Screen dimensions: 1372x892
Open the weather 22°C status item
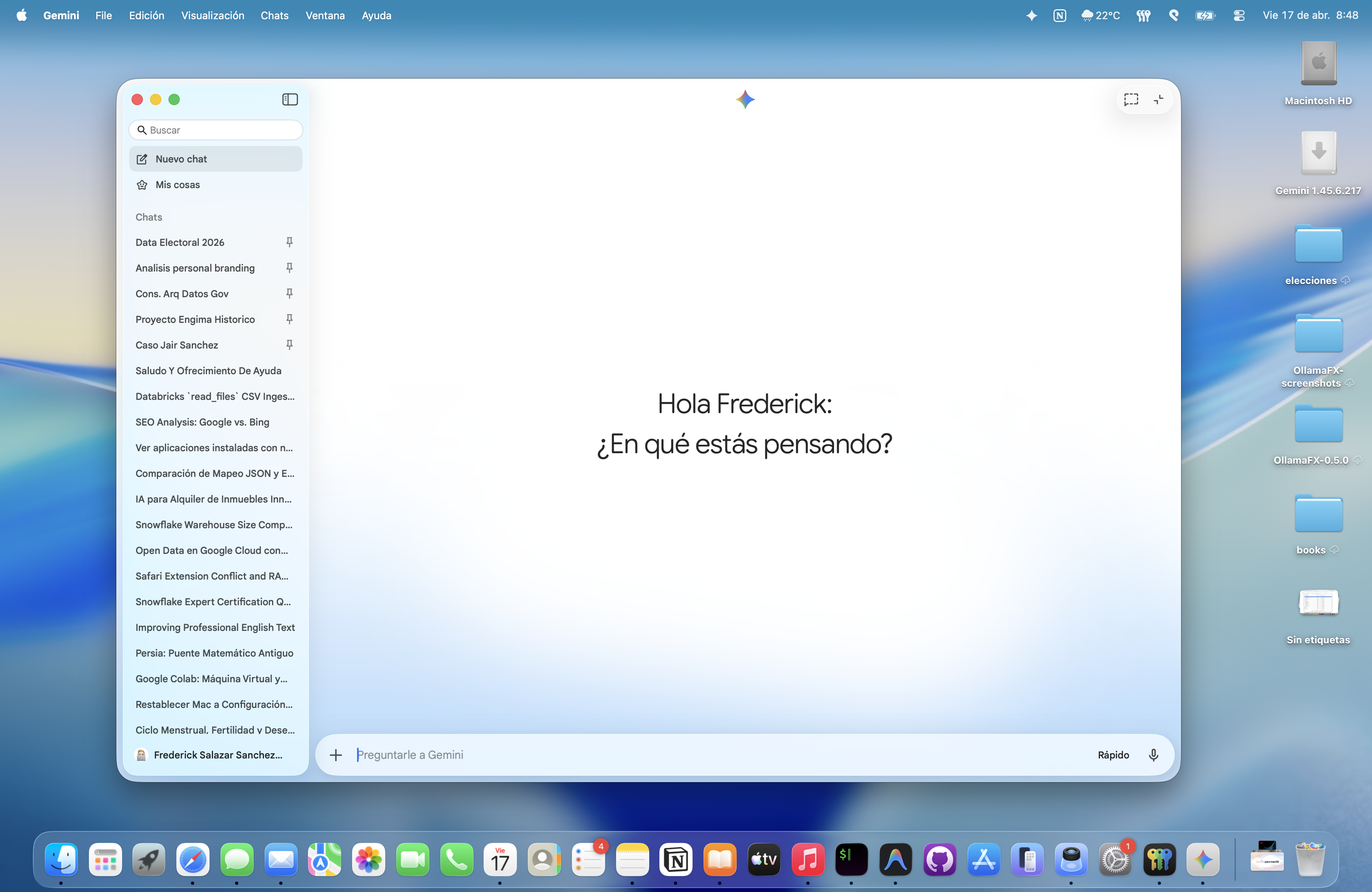pos(1100,16)
